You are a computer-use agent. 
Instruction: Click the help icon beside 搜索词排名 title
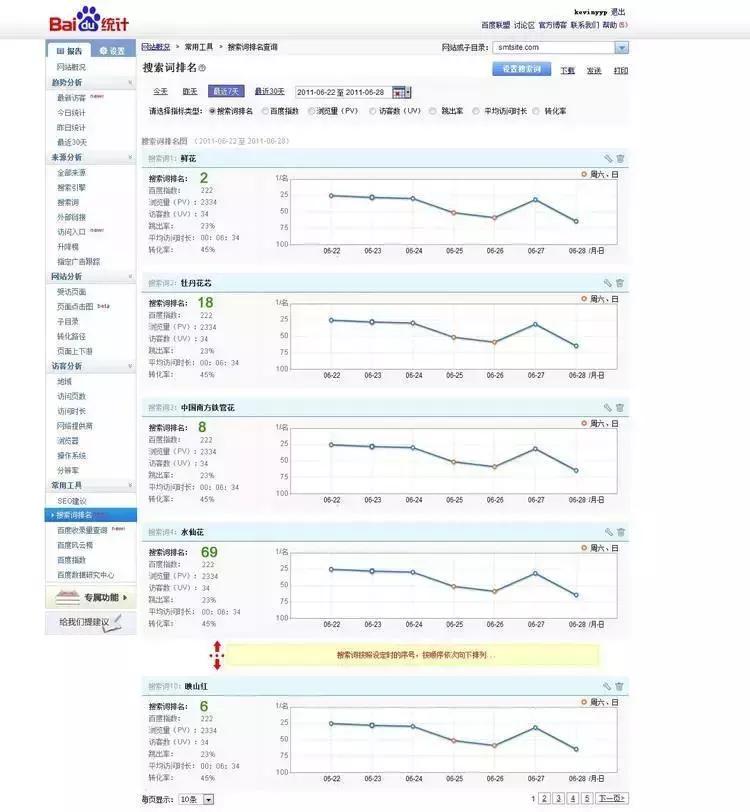[203, 68]
